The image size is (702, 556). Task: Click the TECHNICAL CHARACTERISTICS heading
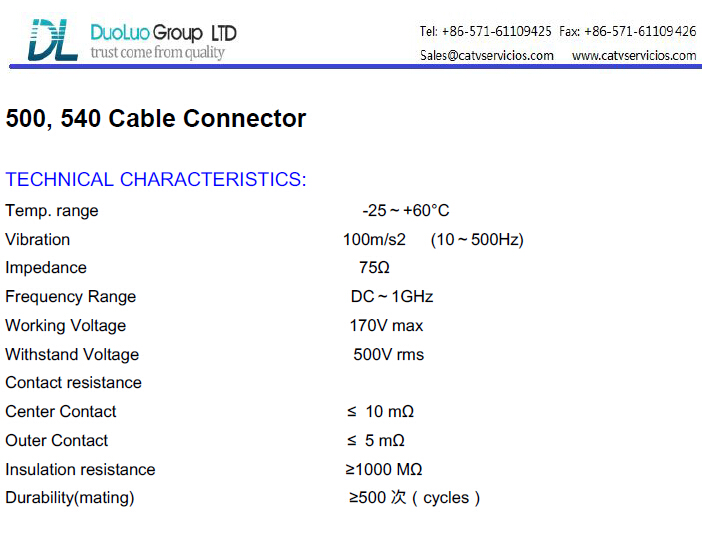point(156,180)
